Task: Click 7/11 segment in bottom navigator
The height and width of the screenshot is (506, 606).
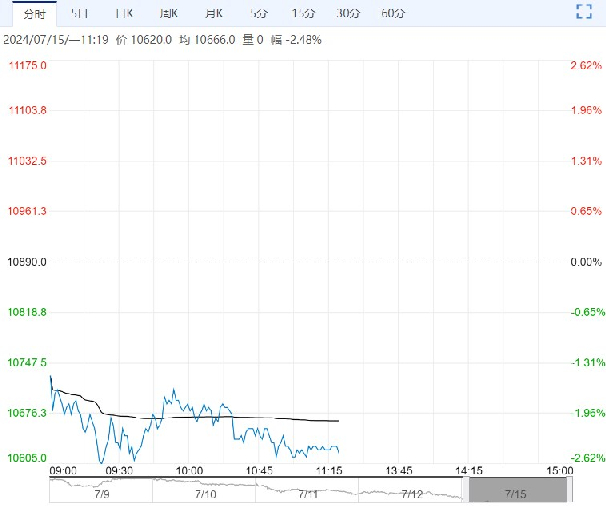Action: click(308, 493)
